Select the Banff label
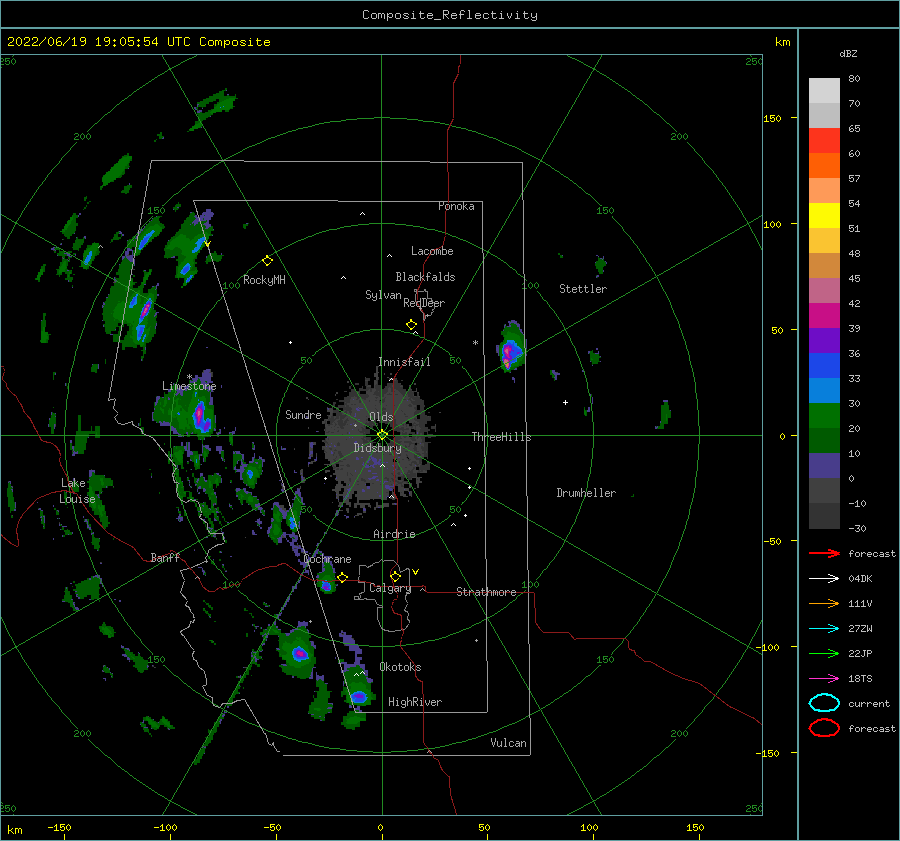 (165, 557)
